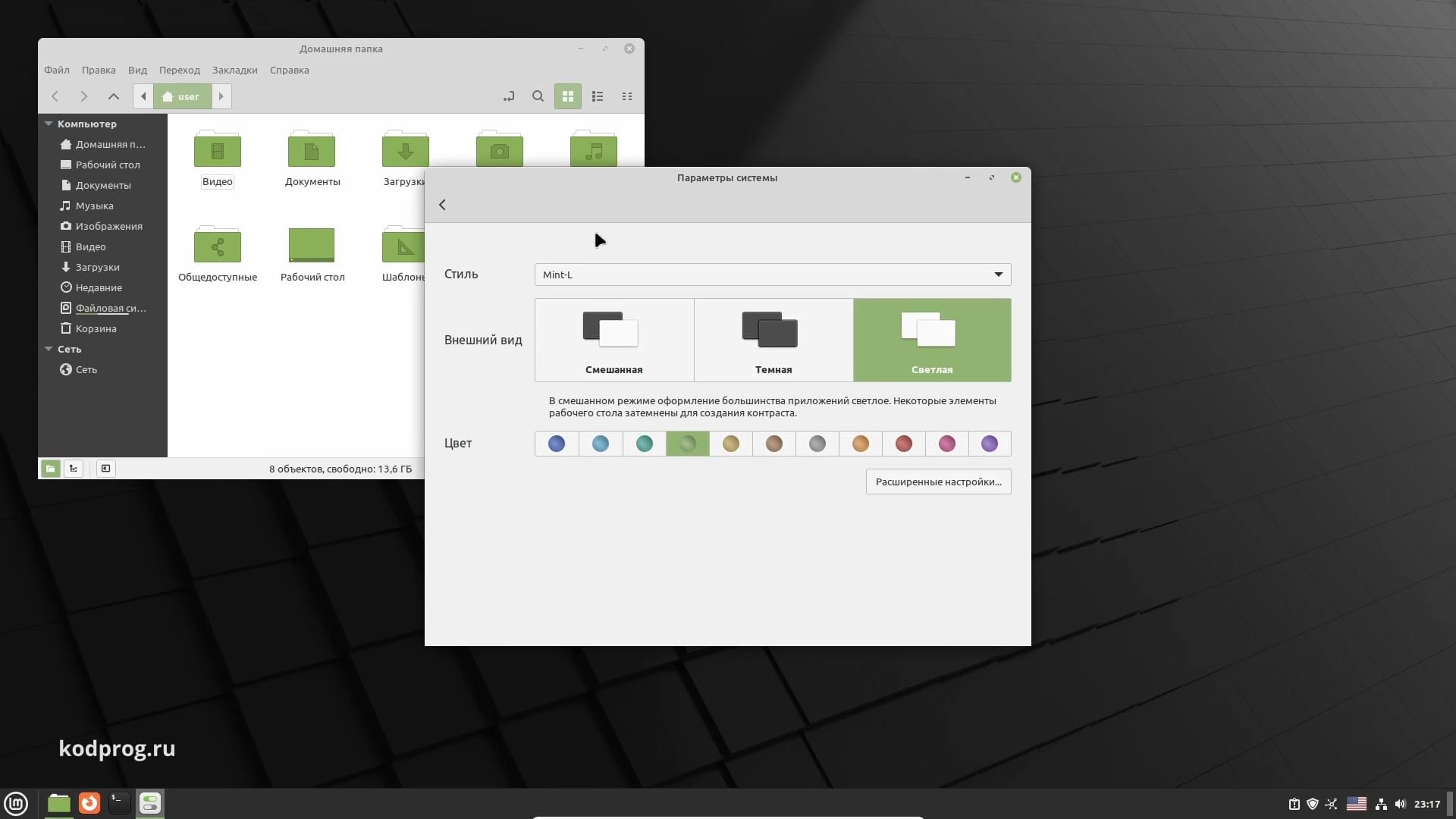The image size is (1456, 819).
Task: Click the user path breadcrumb button
Action: (x=182, y=96)
